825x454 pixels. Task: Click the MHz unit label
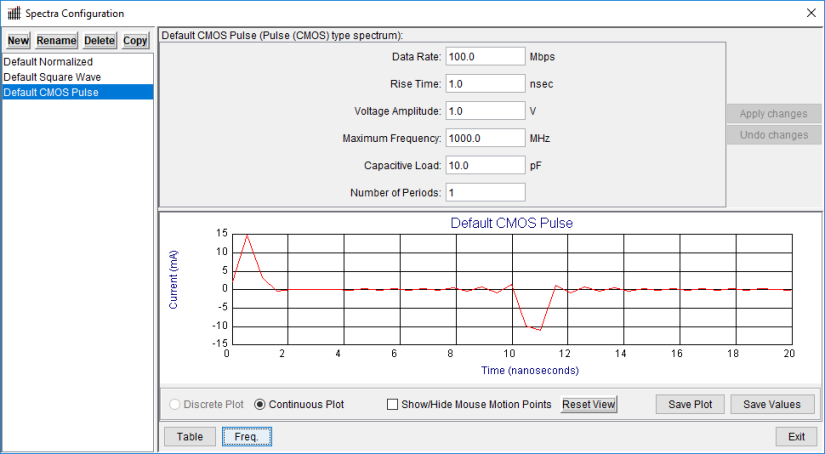click(x=540, y=138)
